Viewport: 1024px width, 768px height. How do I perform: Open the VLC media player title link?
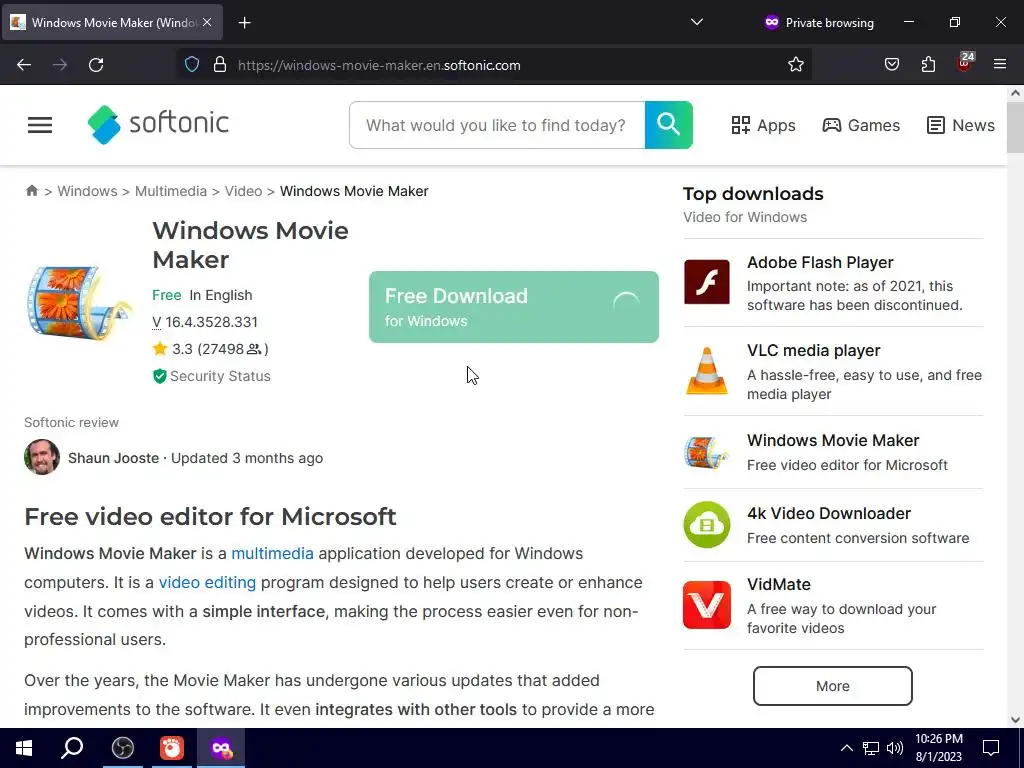[x=814, y=351]
